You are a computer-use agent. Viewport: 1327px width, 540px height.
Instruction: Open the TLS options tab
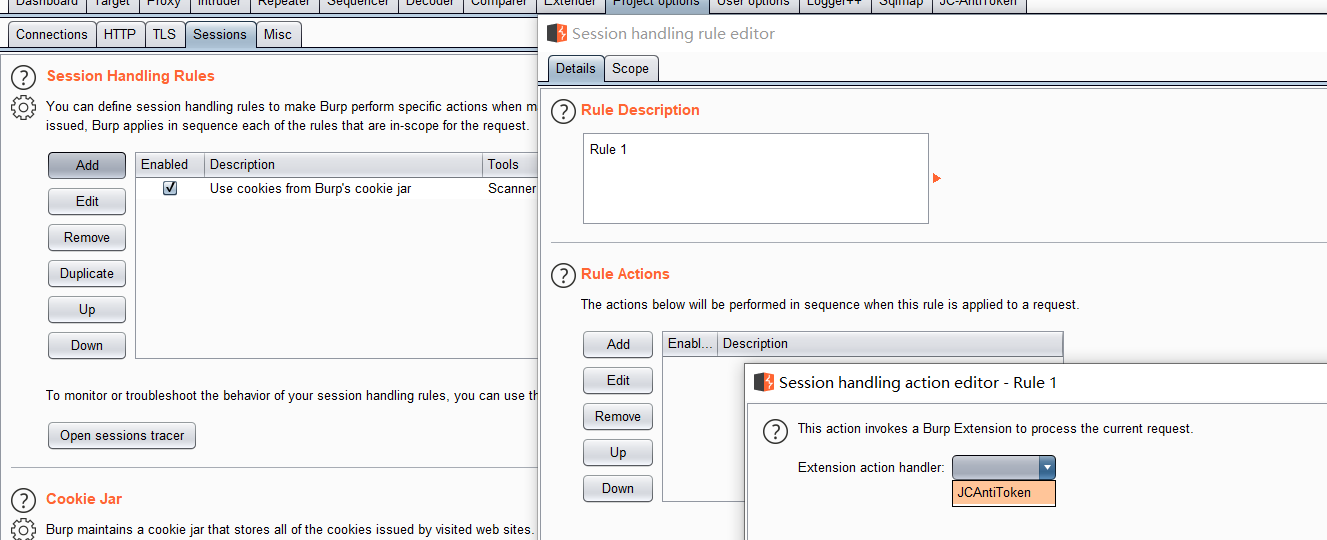click(x=164, y=34)
